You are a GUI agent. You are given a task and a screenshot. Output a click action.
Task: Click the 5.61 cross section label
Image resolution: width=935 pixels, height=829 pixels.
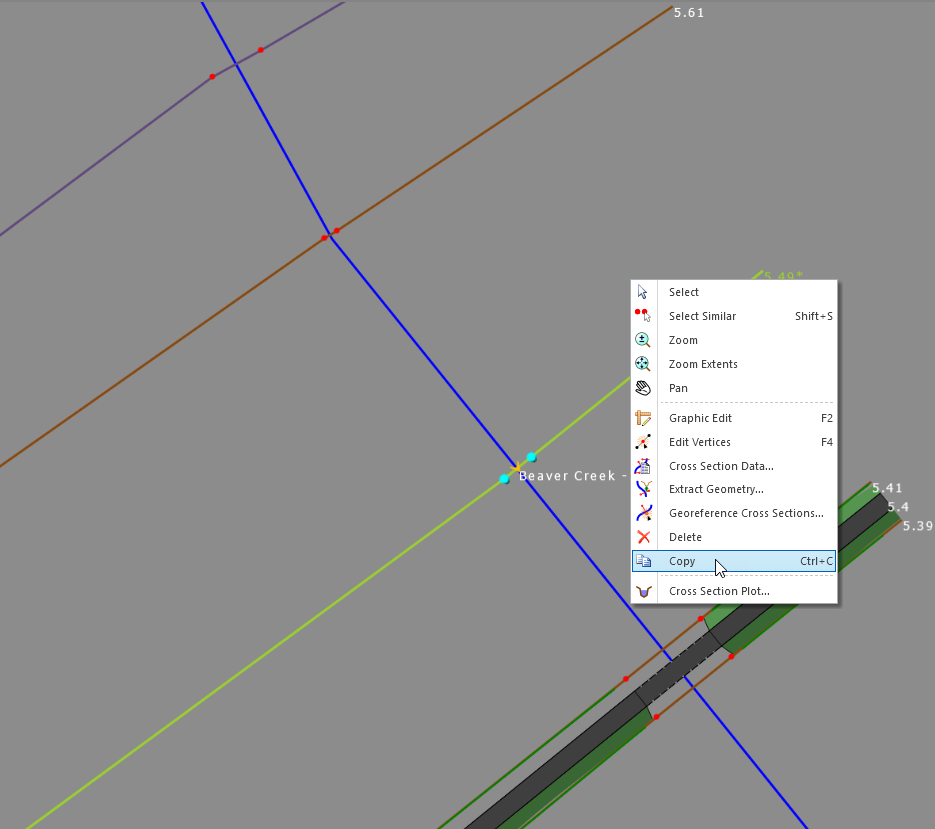[x=689, y=13]
